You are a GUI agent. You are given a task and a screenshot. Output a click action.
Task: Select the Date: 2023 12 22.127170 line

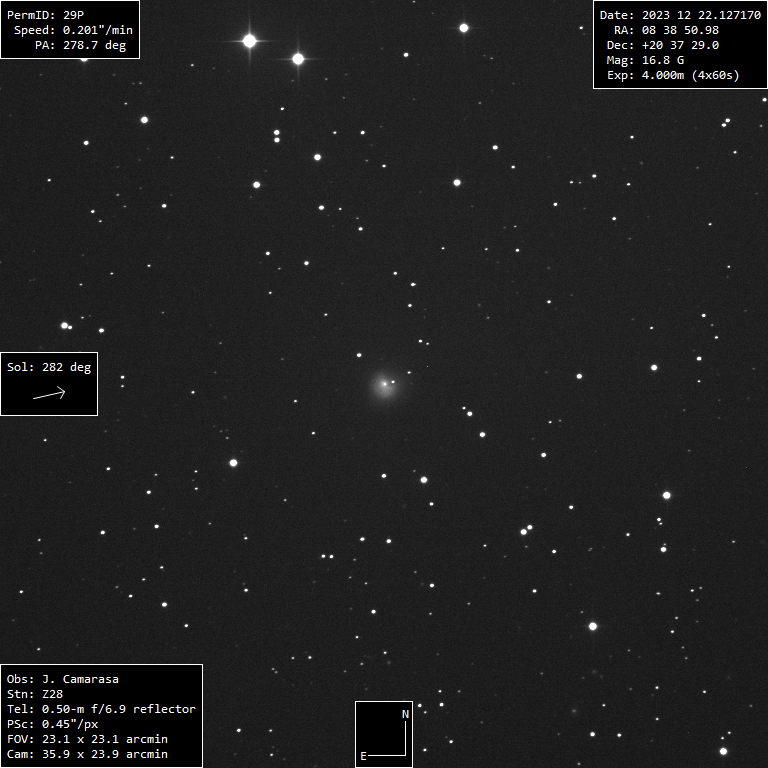680,15
